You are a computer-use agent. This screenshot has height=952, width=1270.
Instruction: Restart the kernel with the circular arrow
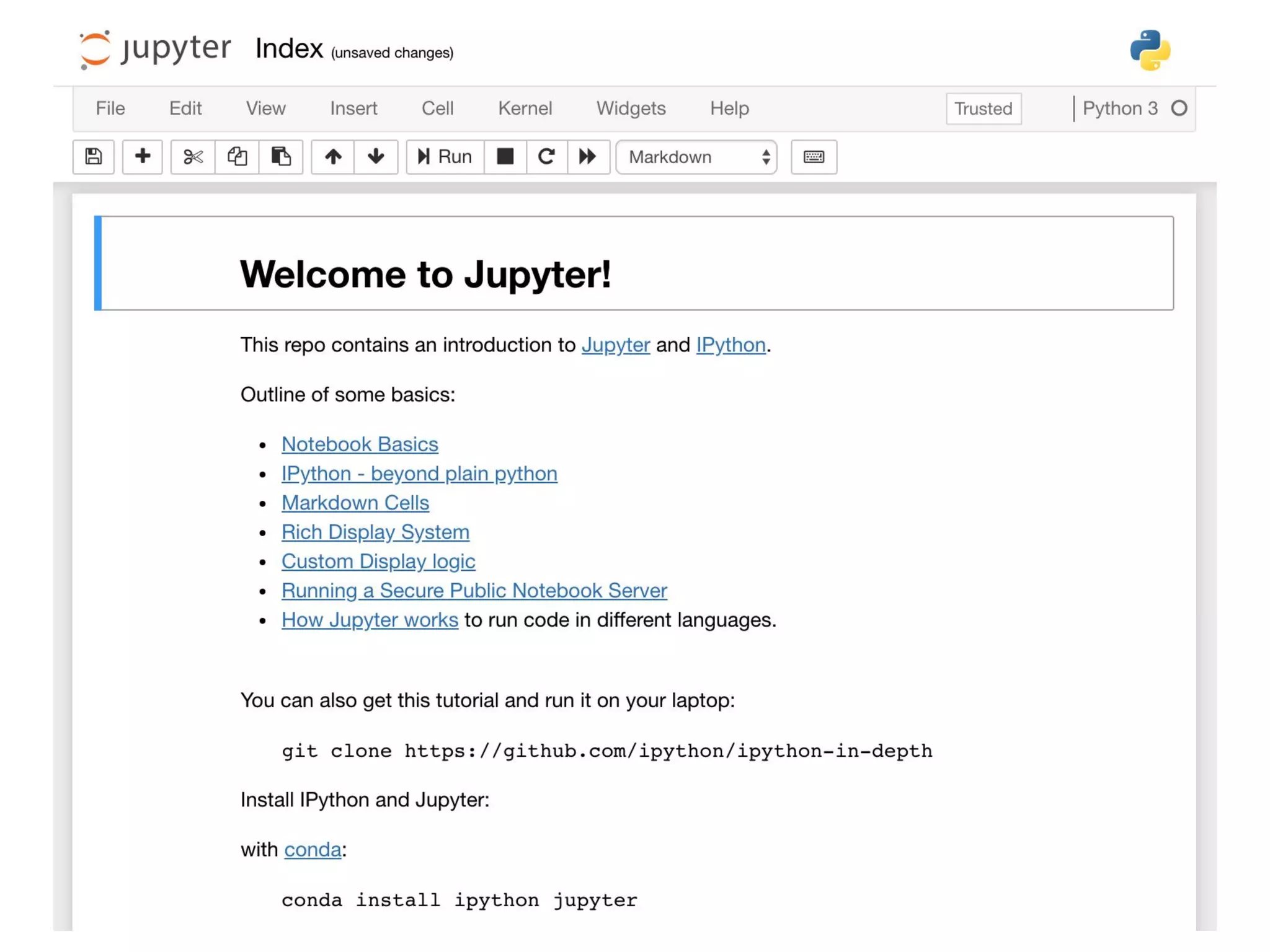coord(547,157)
